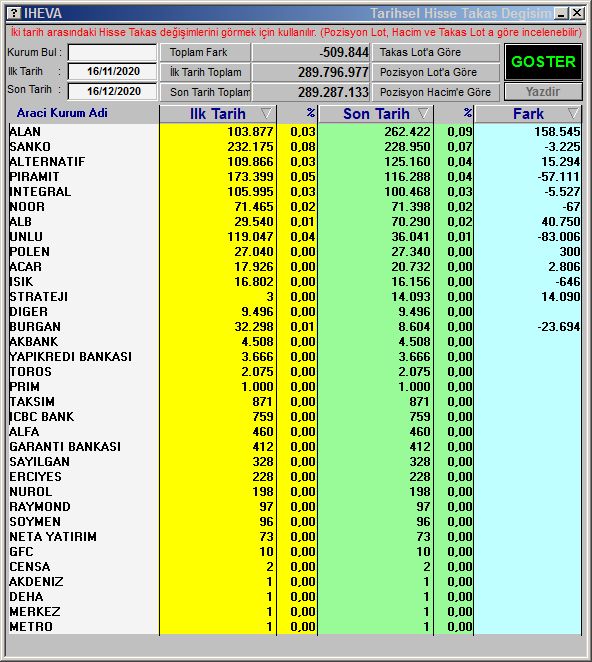This screenshot has height=662, width=592.
Task: Click the UNLU Fark value -83.006
Action: [x=559, y=237]
